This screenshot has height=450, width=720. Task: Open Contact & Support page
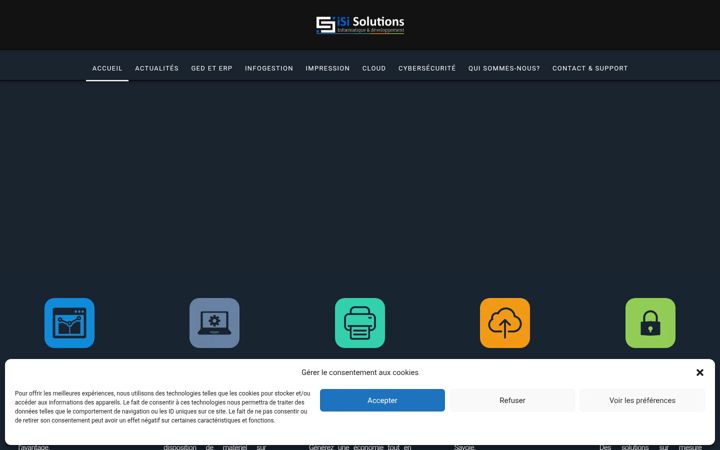click(590, 68)
